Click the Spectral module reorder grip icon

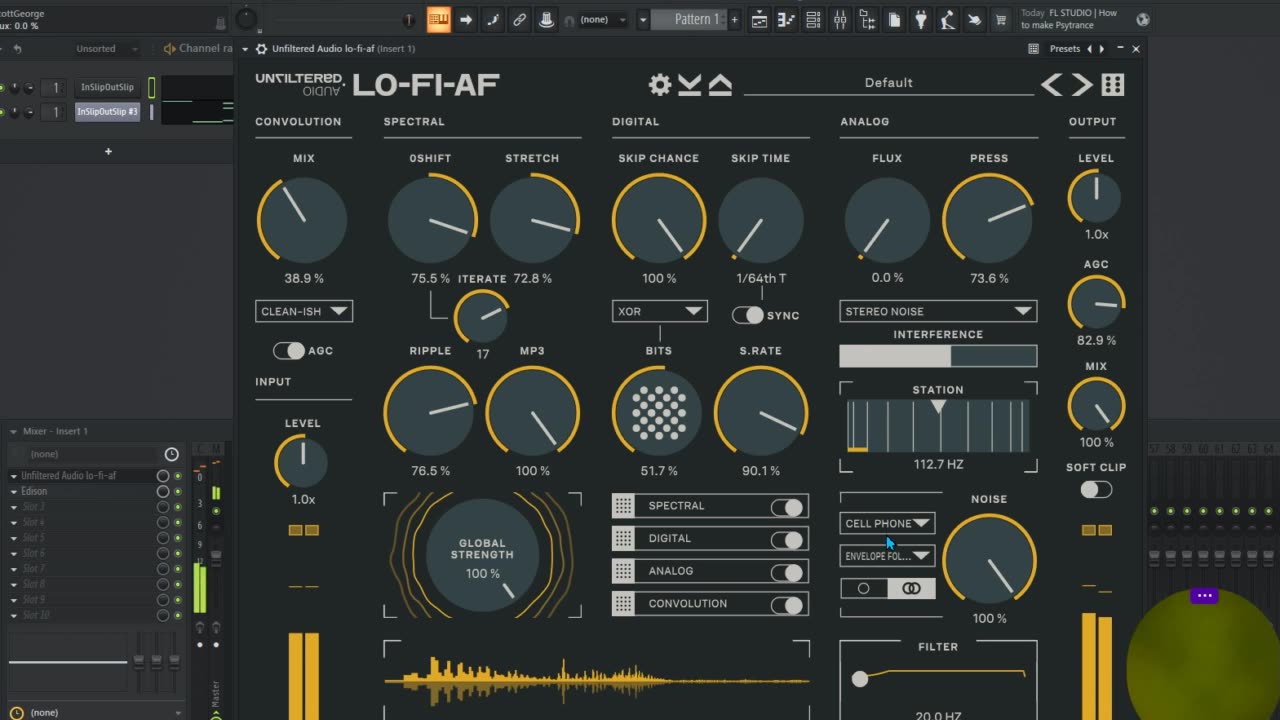click(x=623, y=506)
